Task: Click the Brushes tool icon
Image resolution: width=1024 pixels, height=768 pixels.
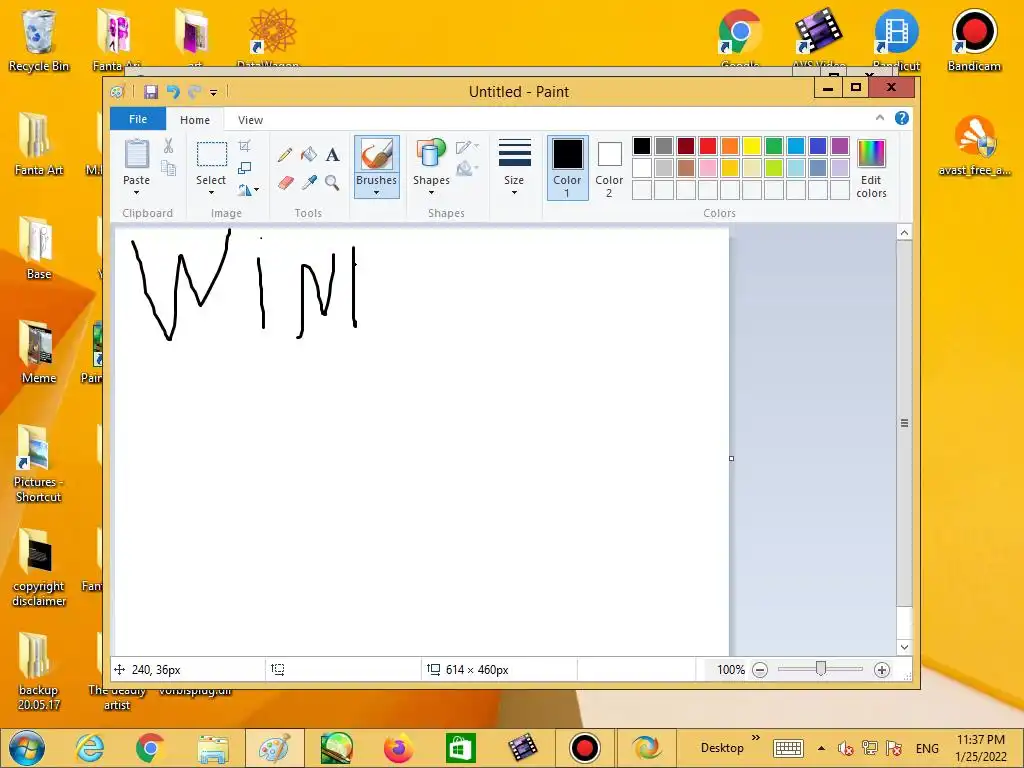Action: 377,155
